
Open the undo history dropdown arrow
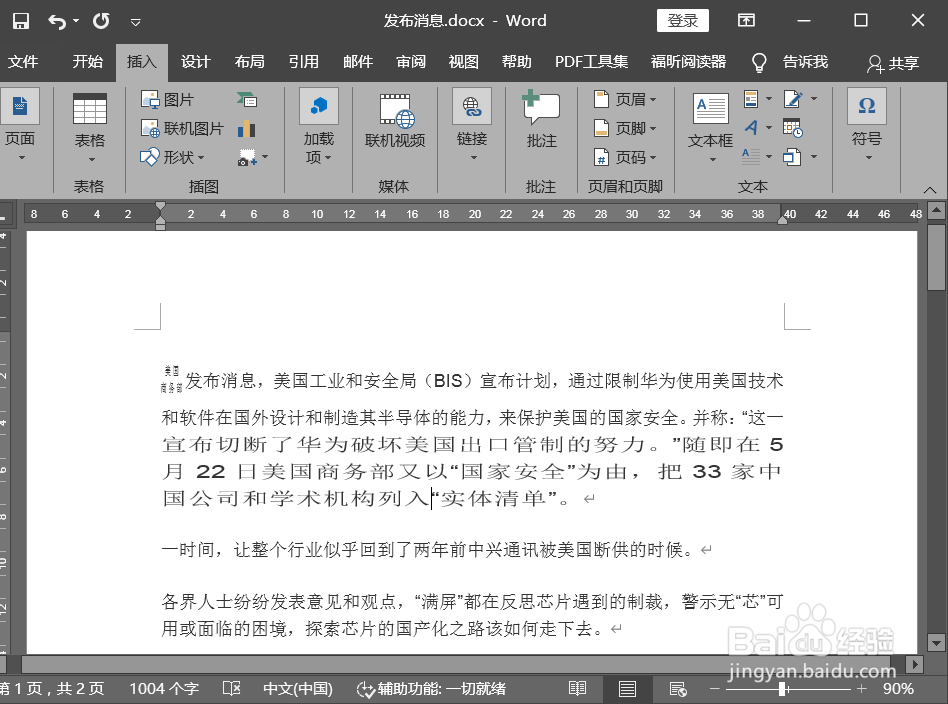point(76,22)
